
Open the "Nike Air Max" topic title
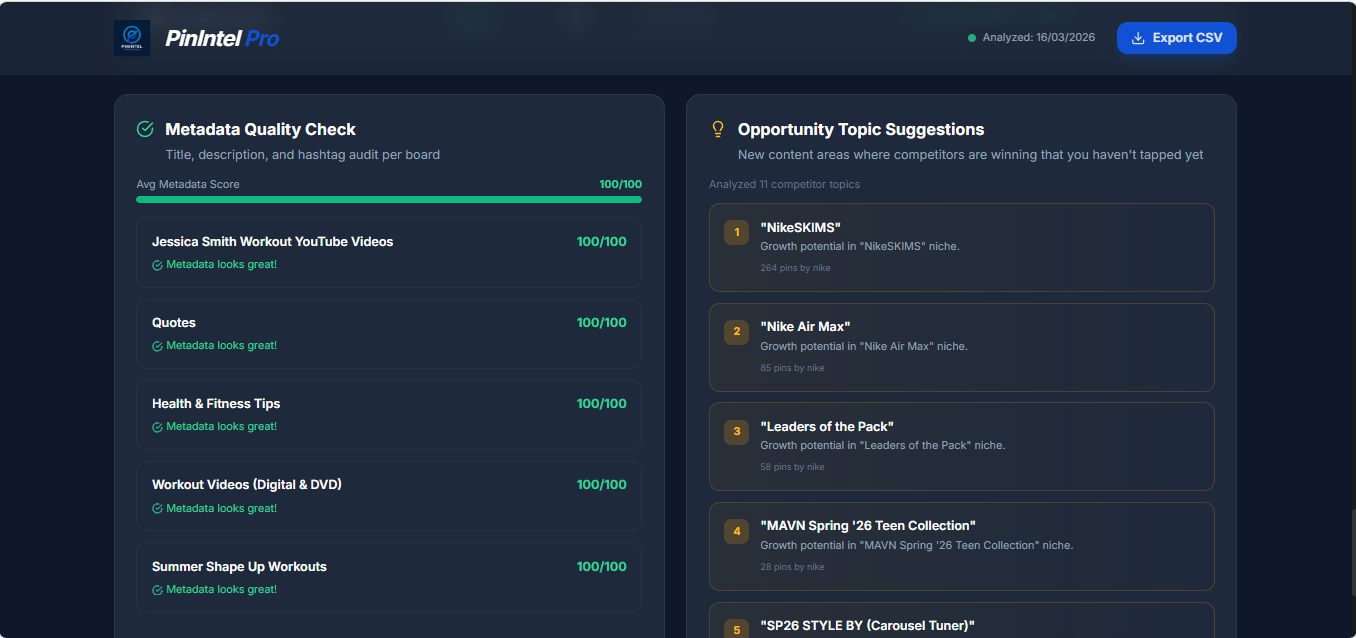click(x=805, y=326)
